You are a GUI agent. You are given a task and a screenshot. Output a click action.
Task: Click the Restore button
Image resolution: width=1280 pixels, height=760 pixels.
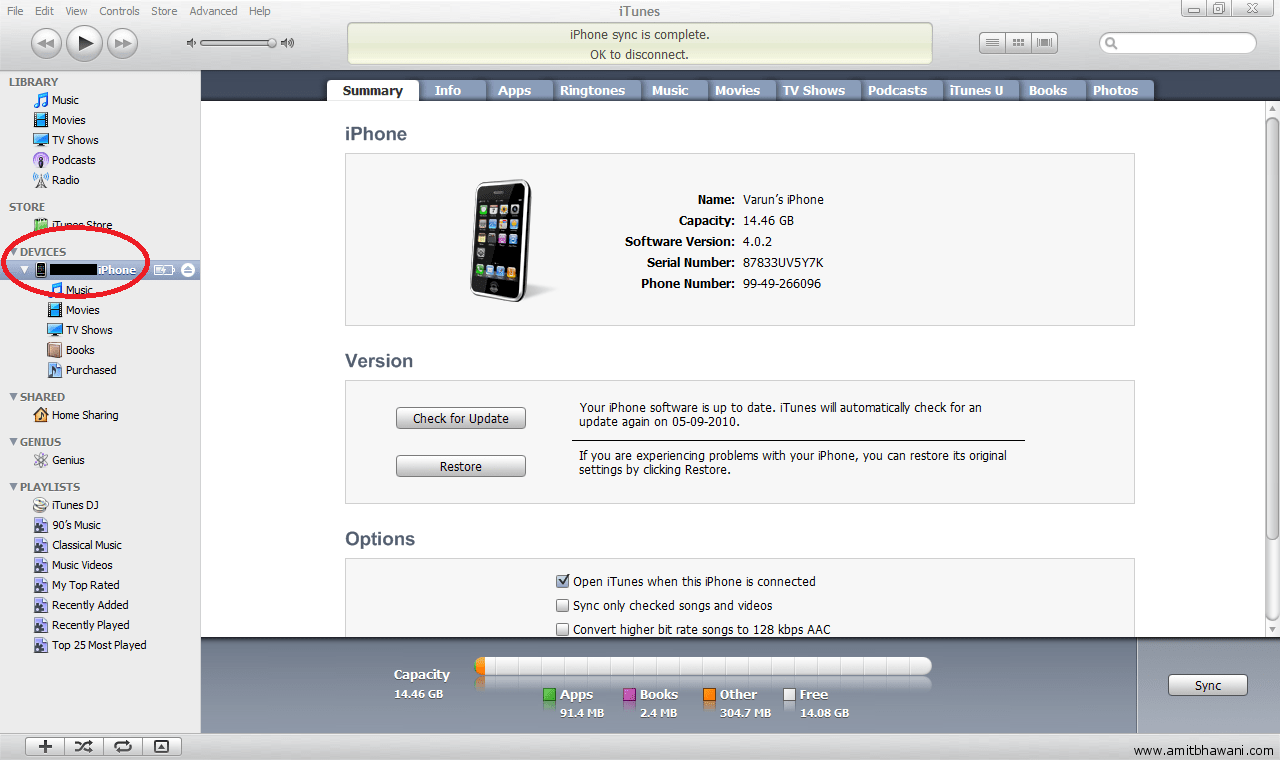(461, 466)
